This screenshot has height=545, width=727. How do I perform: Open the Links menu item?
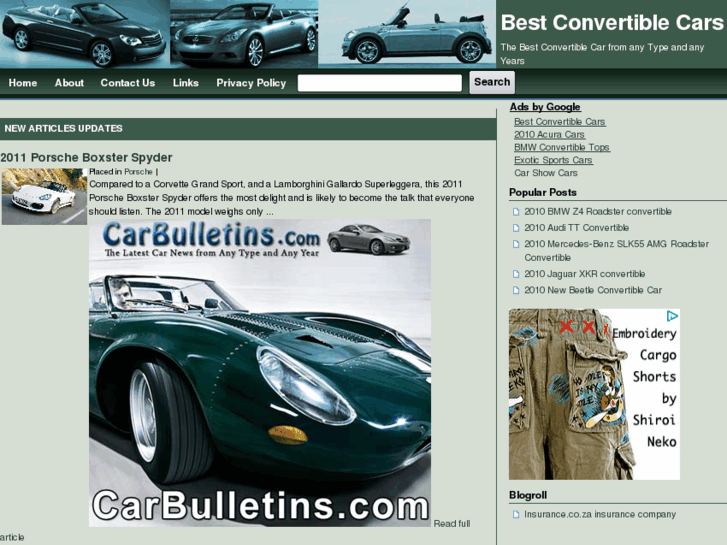tap(185, 83)
